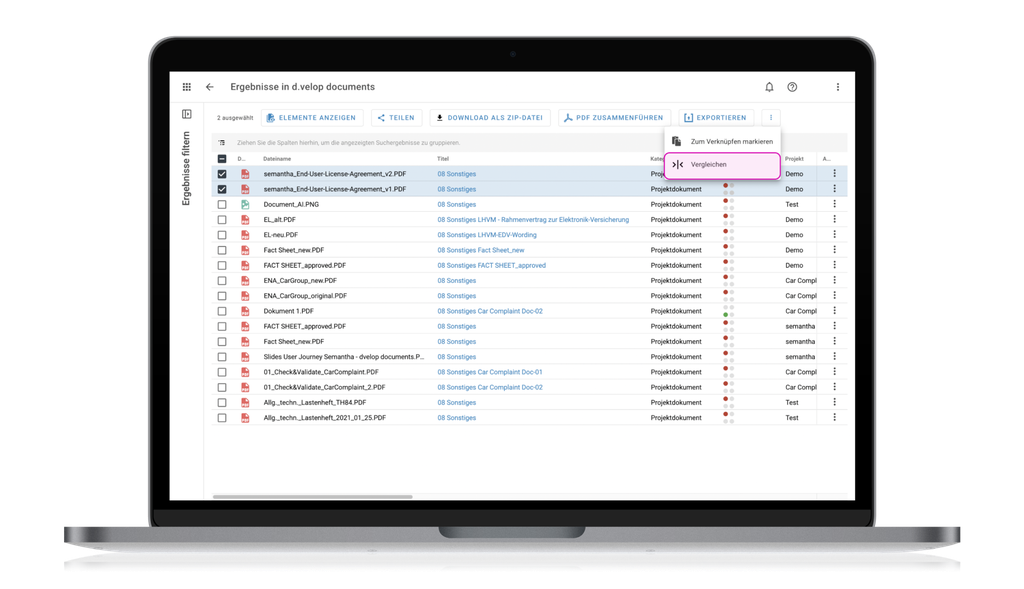Click the Exportieren button
The width and height of the screenshot is (1024, 589).
tap(716, 118)
